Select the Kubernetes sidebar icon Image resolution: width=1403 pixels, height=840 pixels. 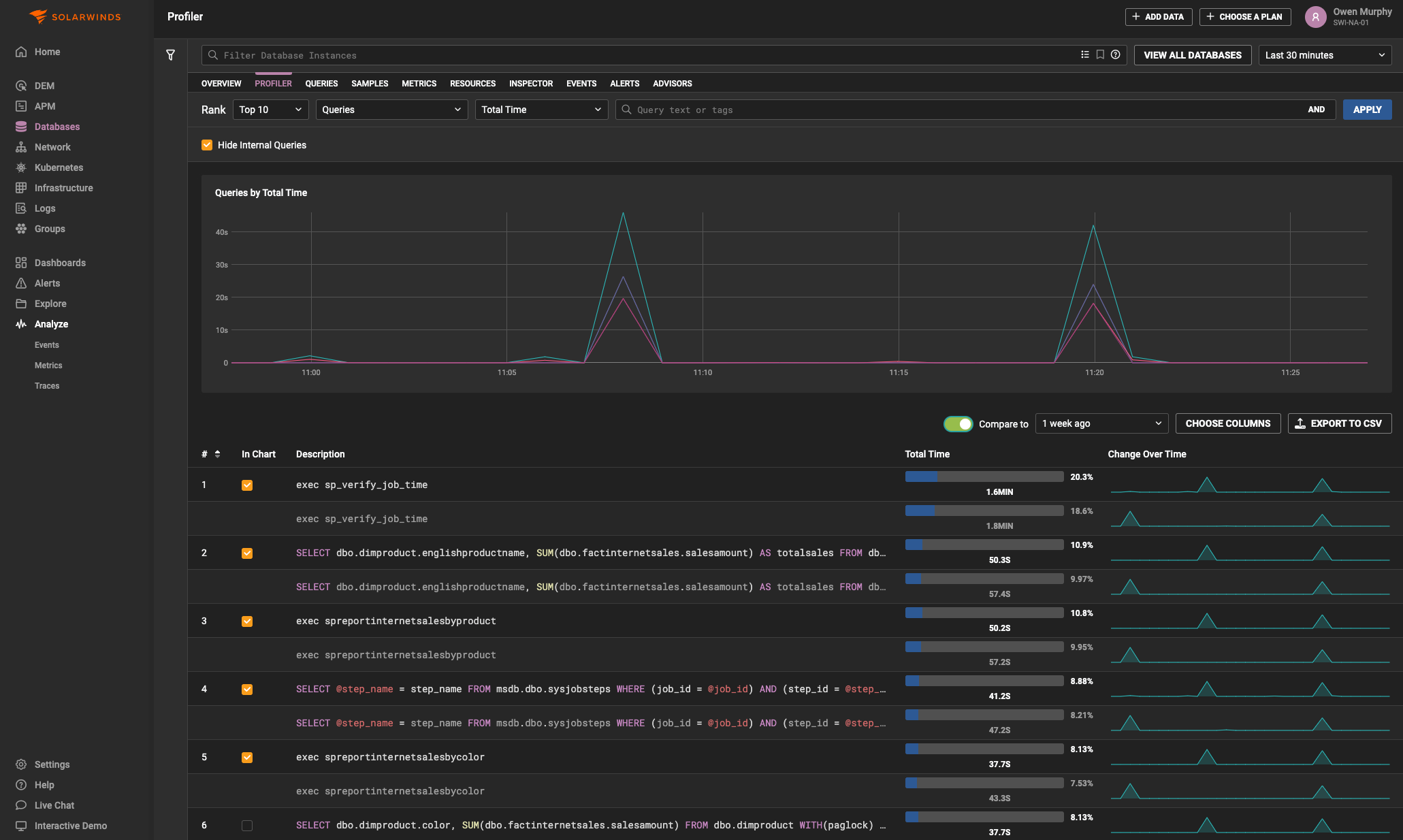point(20,167)
